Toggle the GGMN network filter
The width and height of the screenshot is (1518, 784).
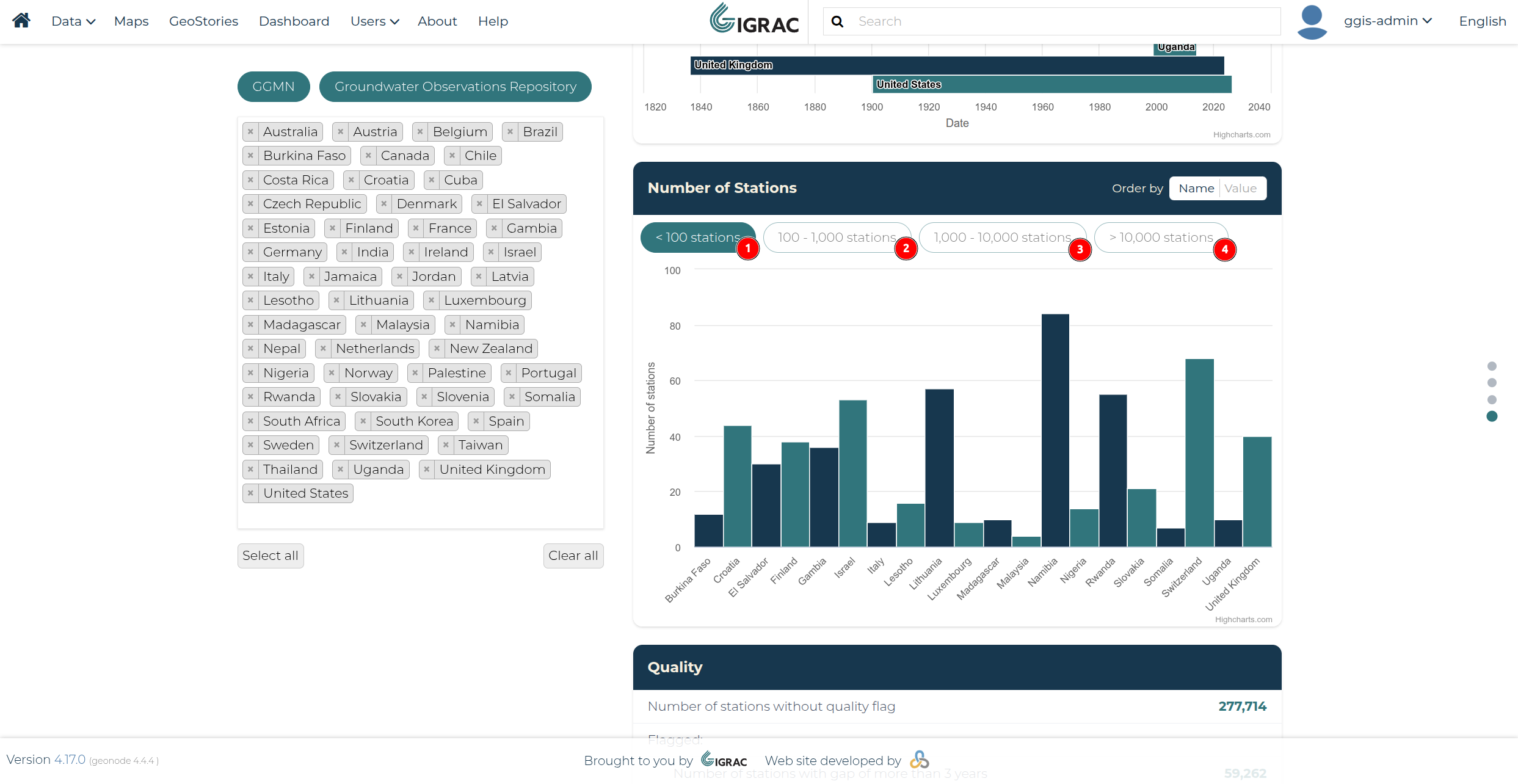[x=274, y=87]
